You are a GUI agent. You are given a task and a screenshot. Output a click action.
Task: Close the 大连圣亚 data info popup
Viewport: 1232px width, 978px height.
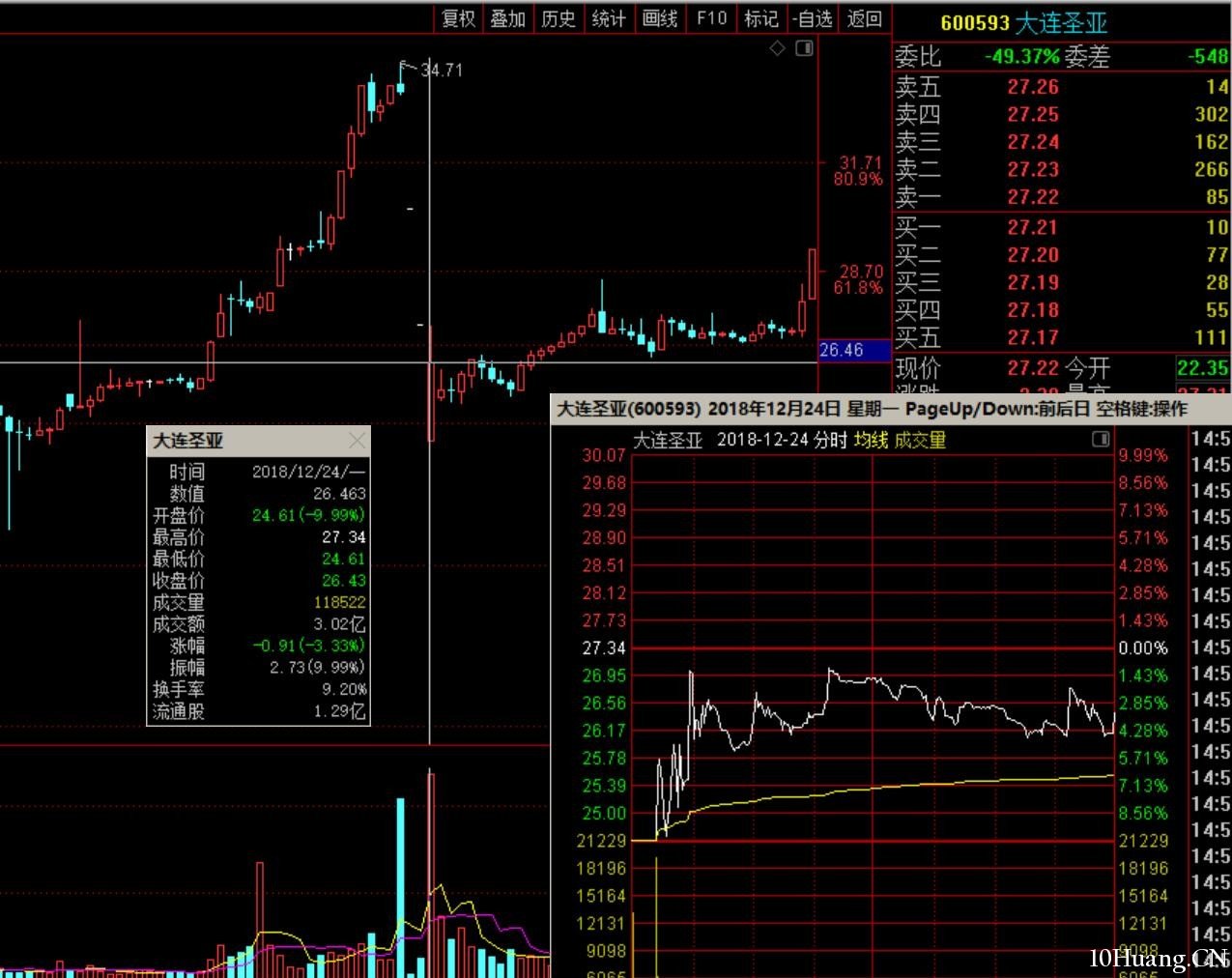pyautogui.click(x=357, y=441)
